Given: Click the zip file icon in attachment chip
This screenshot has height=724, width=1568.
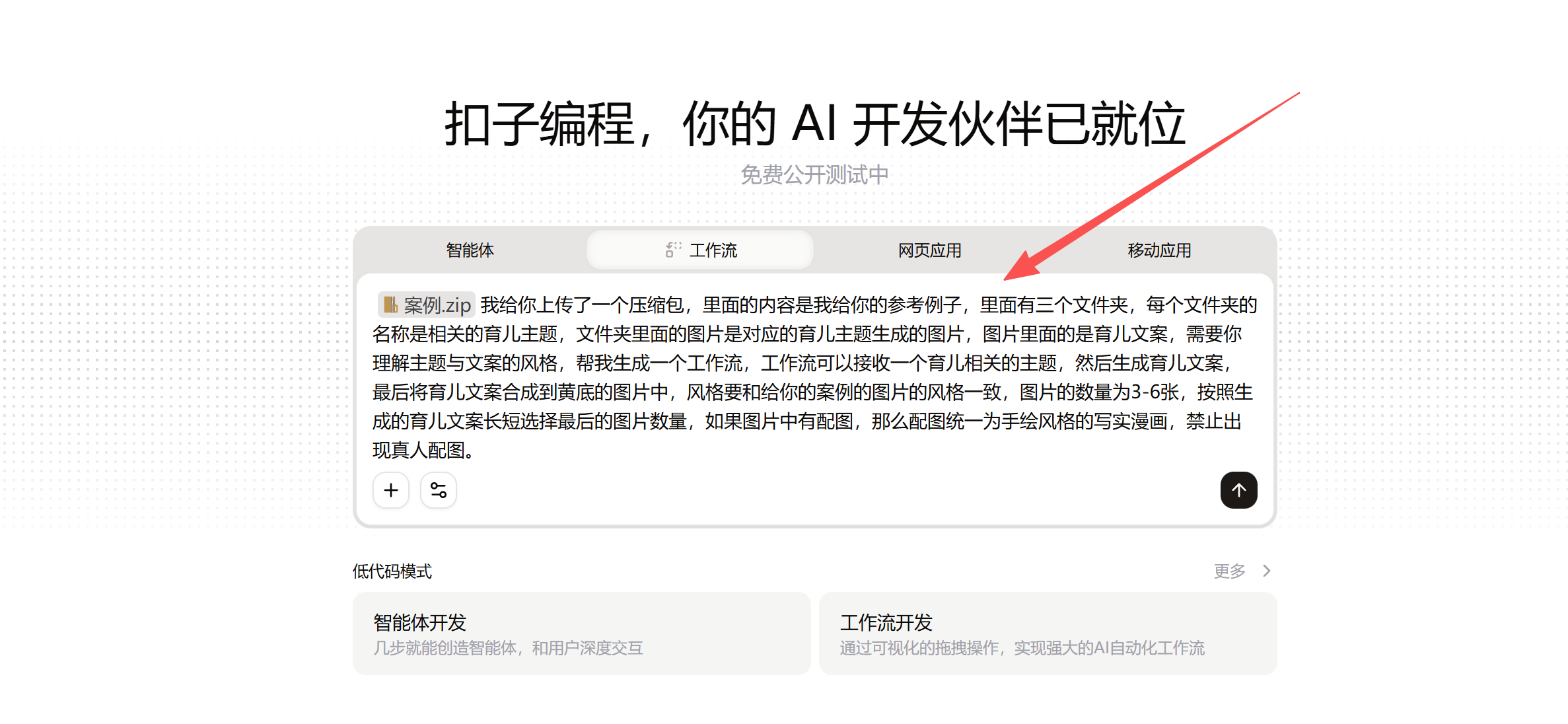Looking at the screenshot, I should pos(390,305).
